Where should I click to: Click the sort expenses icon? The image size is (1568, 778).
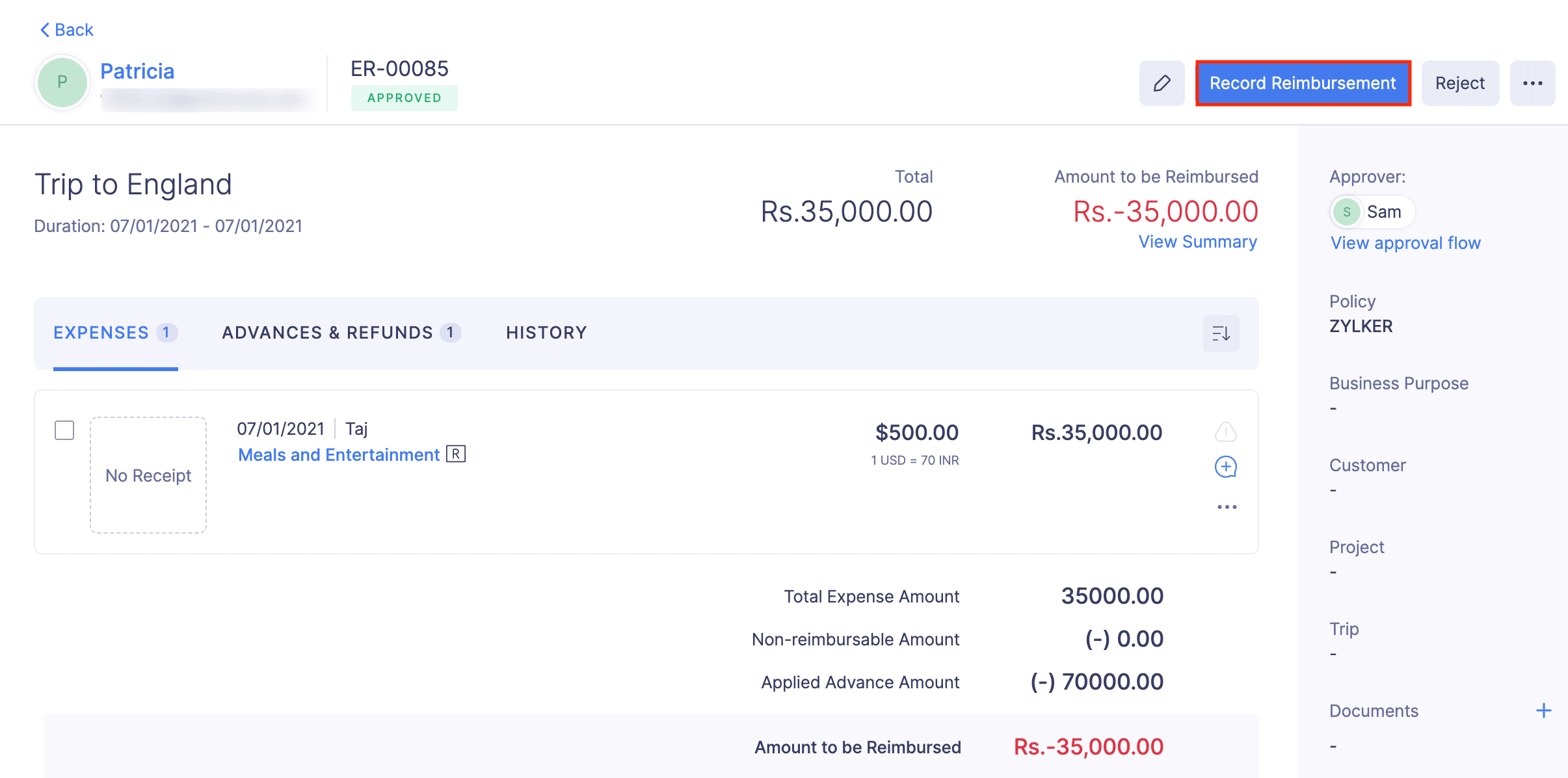[x=1221, y=333]
